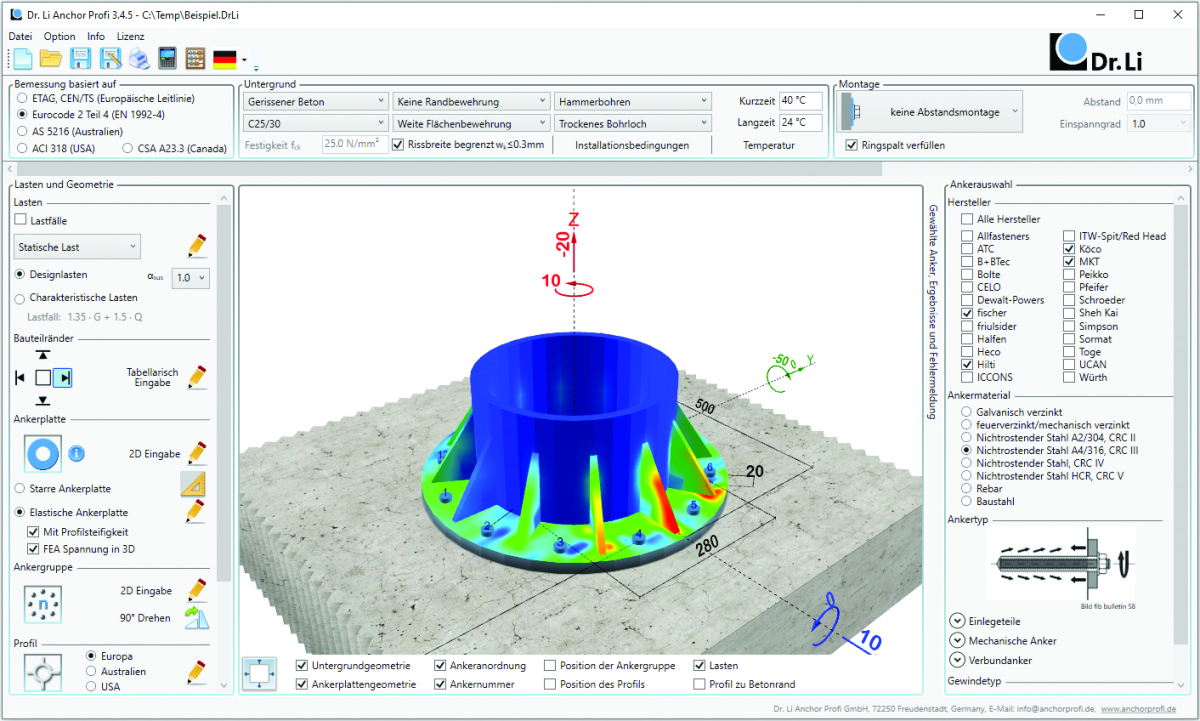This screenshot has width=1200, height=721.
Task: Enable the Würth manufacturer checkbox
Action: point(1069,377)
